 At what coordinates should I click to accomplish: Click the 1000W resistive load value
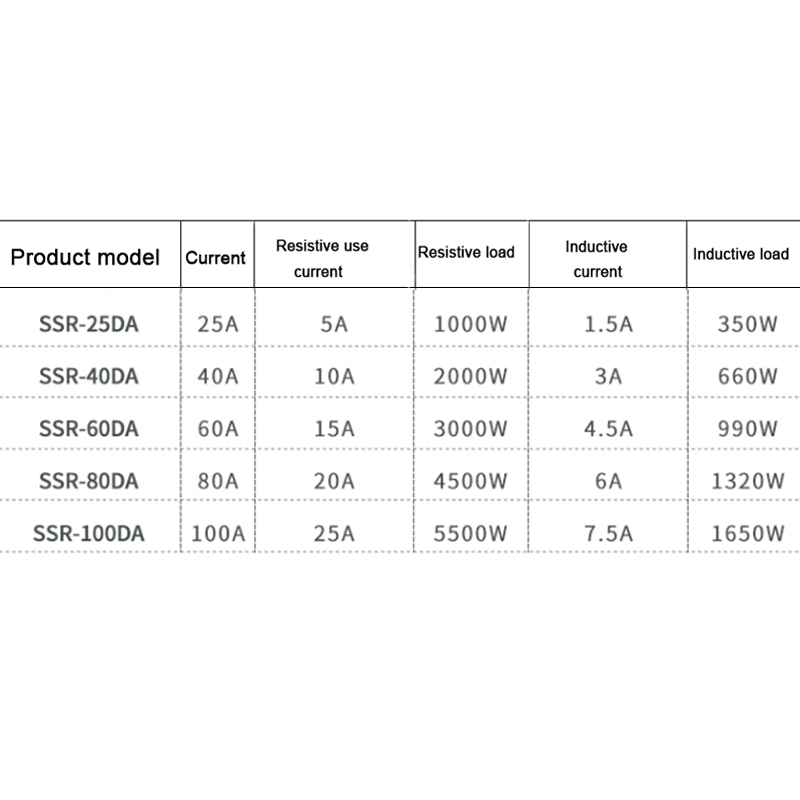click(x=472, y=324)
